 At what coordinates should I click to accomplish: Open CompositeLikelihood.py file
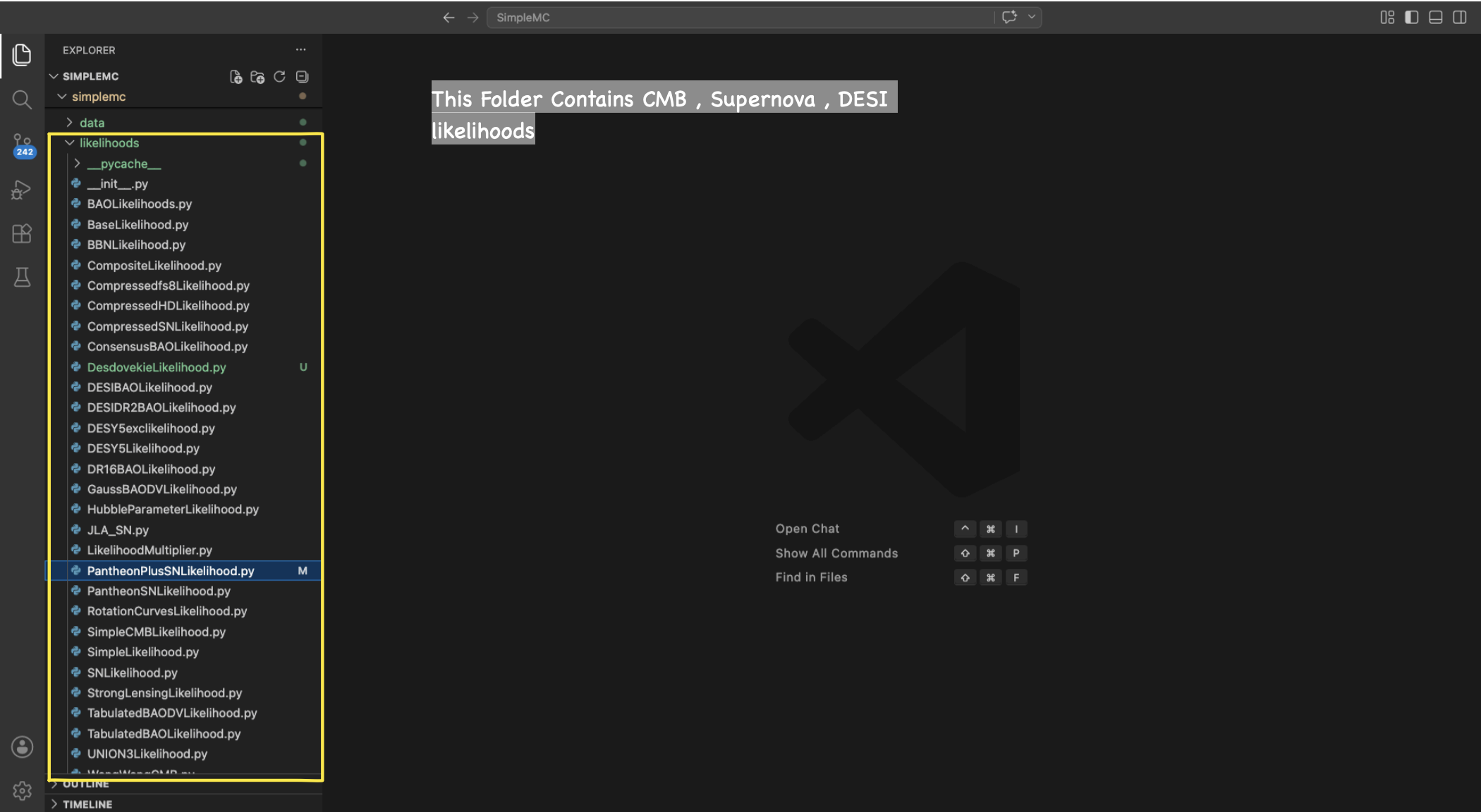185,266
